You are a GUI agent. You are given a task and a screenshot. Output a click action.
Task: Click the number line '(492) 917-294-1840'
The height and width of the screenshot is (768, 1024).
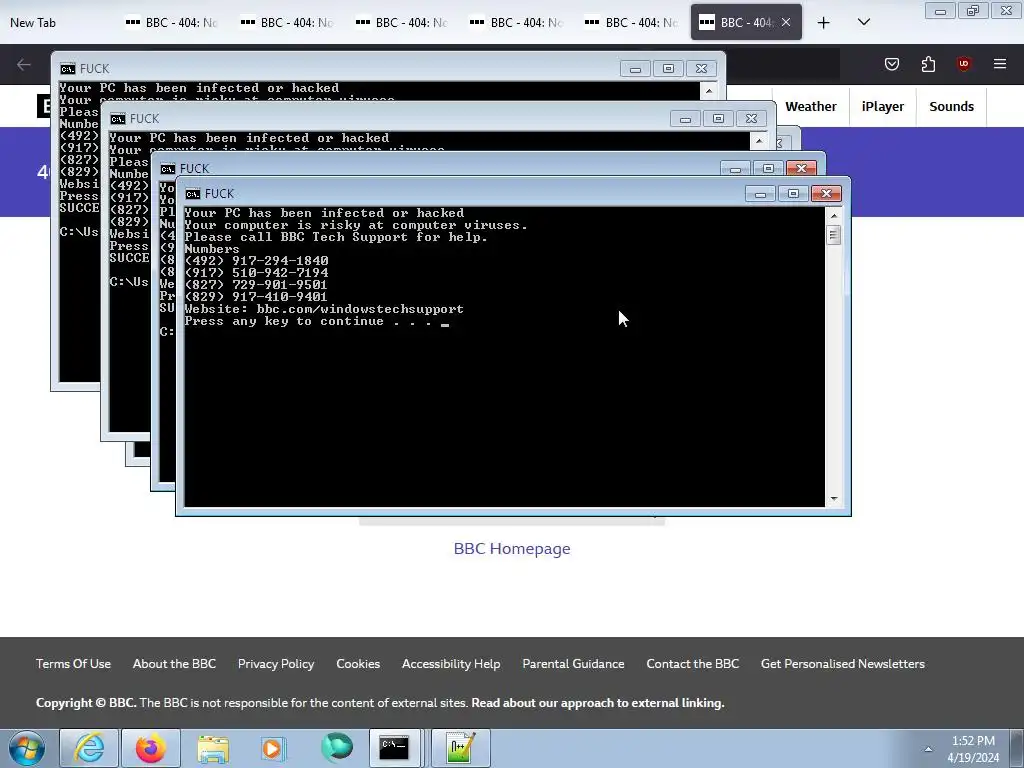coord(256,261)
